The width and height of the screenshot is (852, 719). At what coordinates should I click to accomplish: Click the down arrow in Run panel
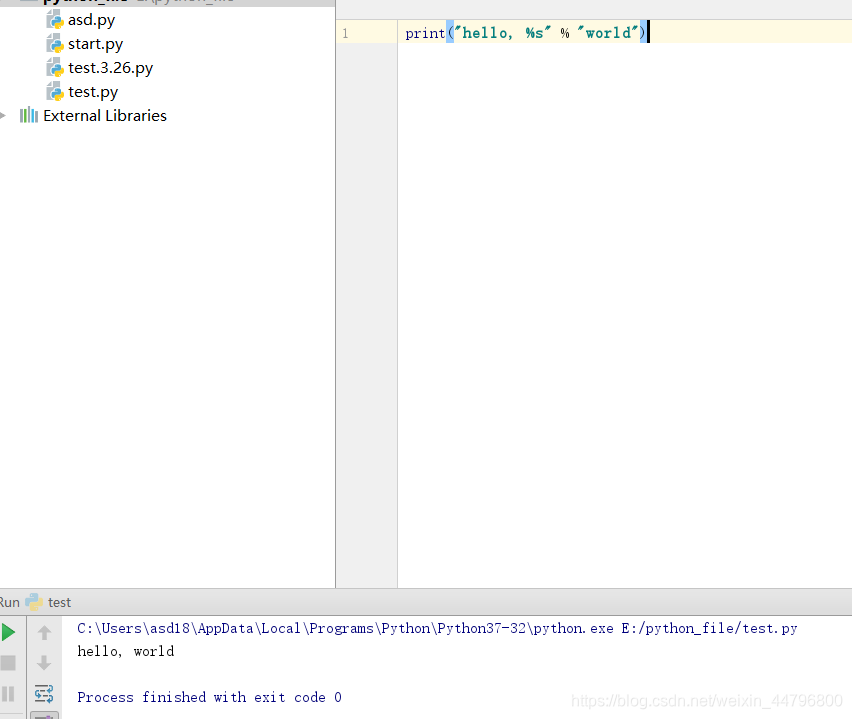pyautogui.click(x=45, y=663)
